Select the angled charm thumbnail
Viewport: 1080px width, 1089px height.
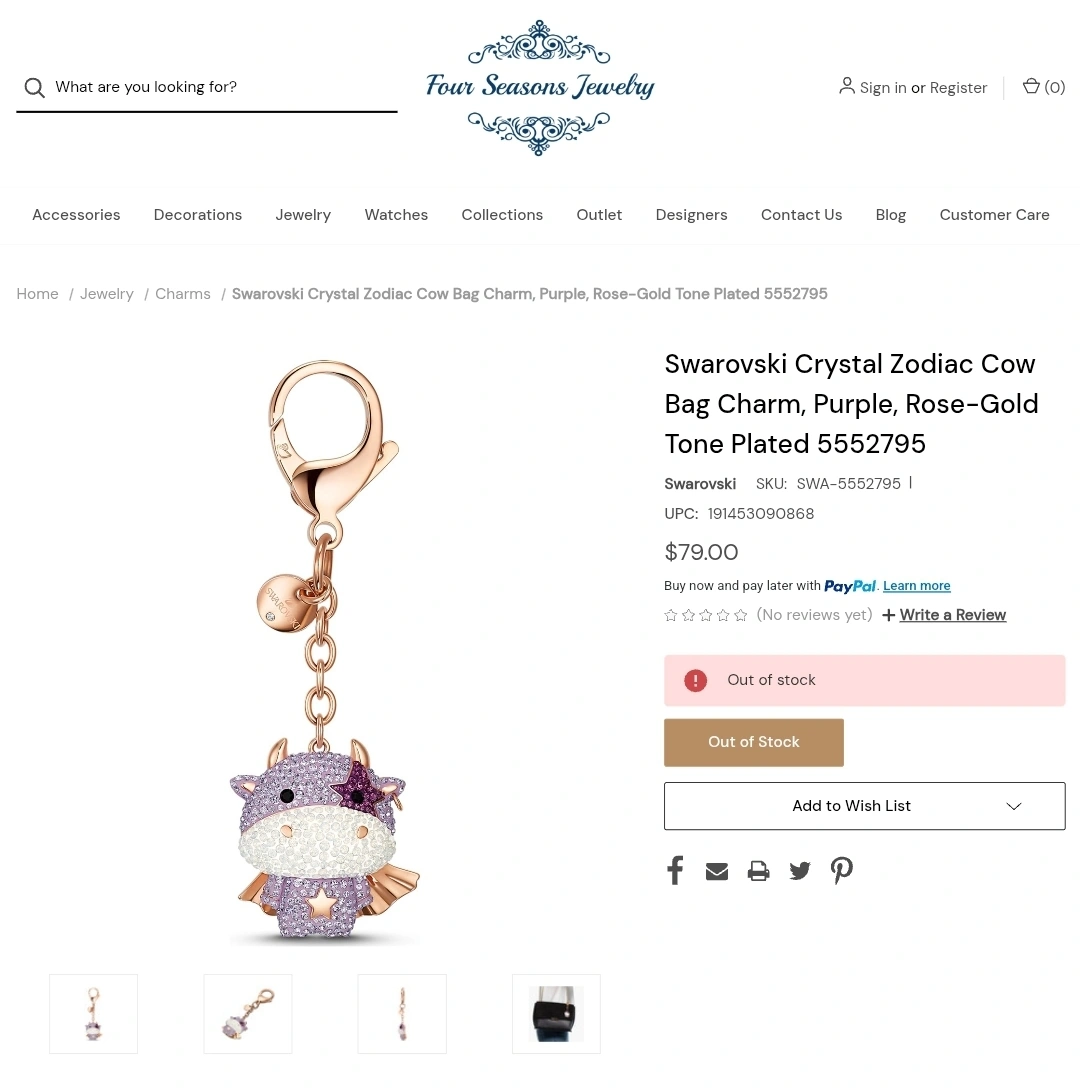248,1014
